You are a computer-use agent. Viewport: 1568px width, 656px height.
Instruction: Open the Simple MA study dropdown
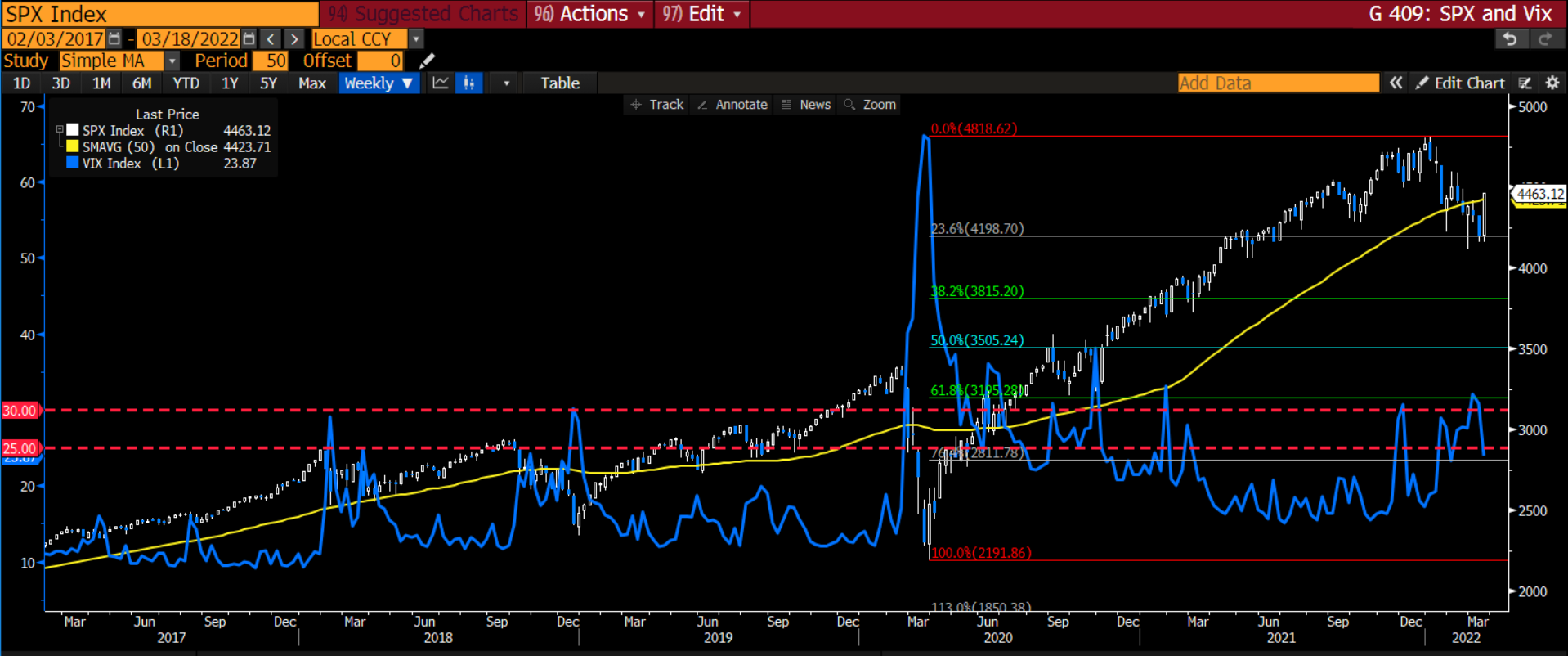tap(172, 61)
